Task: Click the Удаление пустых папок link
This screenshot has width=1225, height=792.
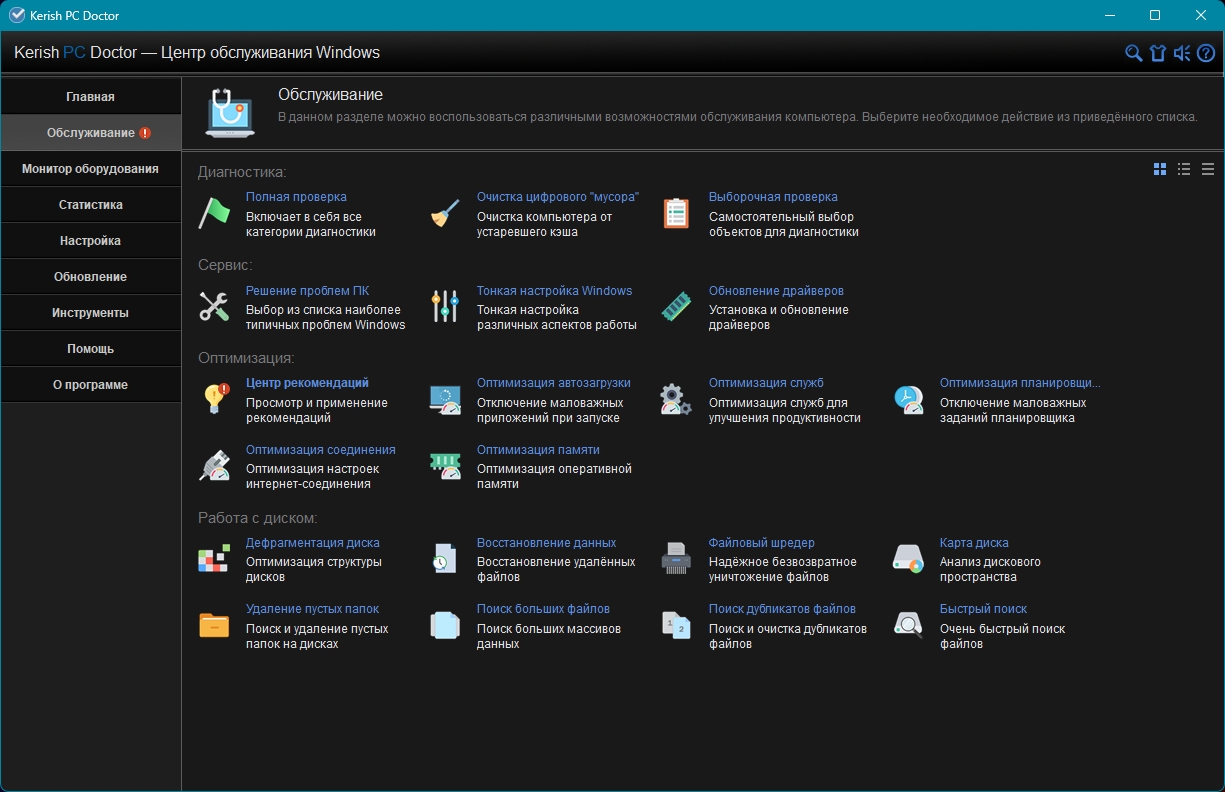Action: pyautogui.click(x=312, y=609)
